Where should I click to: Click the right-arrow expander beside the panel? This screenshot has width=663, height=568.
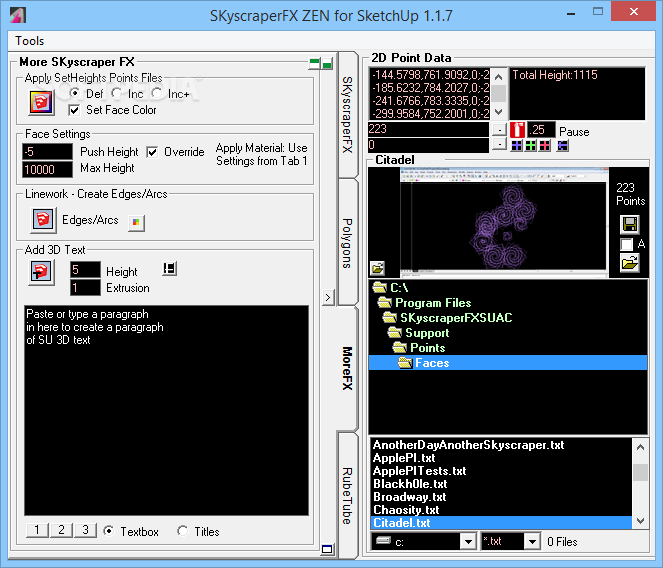click(x=328, y=297)
